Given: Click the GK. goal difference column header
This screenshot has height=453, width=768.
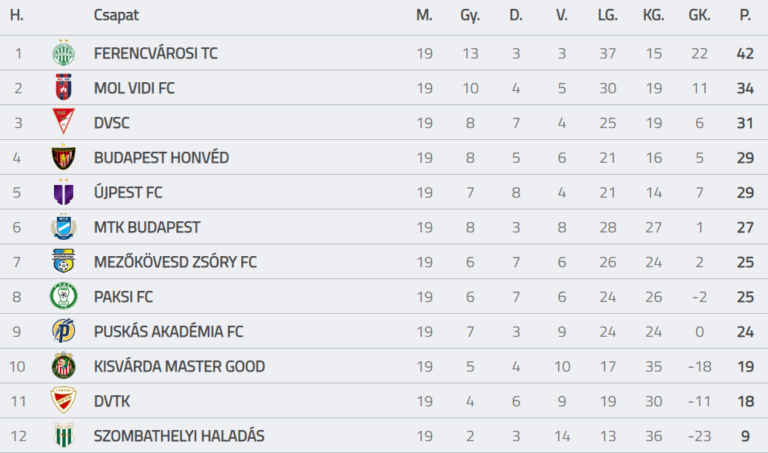Looking at the screenshot, I should pos(699,15).
